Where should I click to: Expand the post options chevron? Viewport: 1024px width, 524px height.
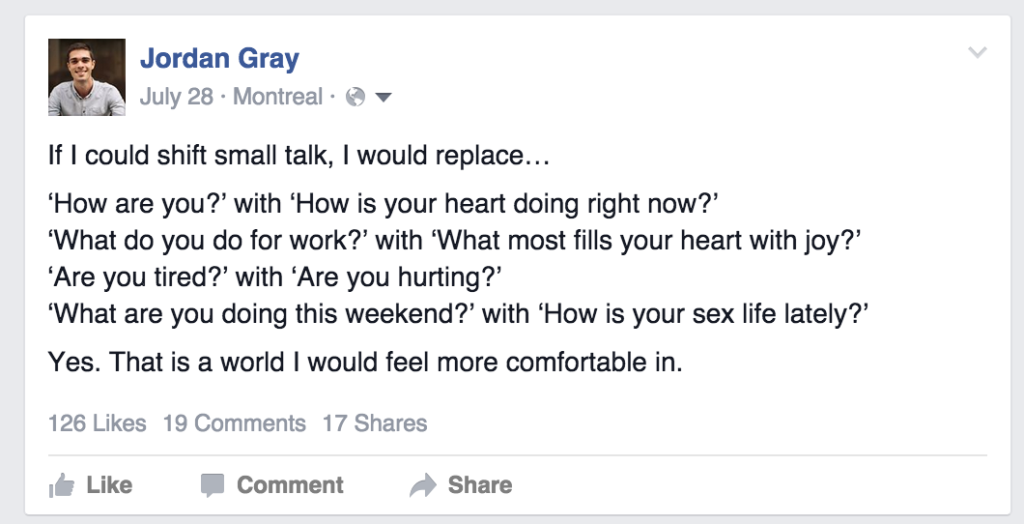click(x=977, y=53)
